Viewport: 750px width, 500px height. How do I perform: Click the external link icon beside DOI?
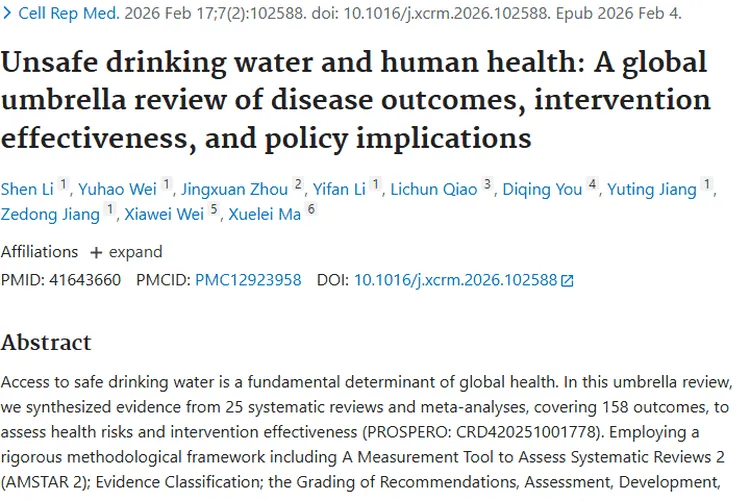[568, 281]
